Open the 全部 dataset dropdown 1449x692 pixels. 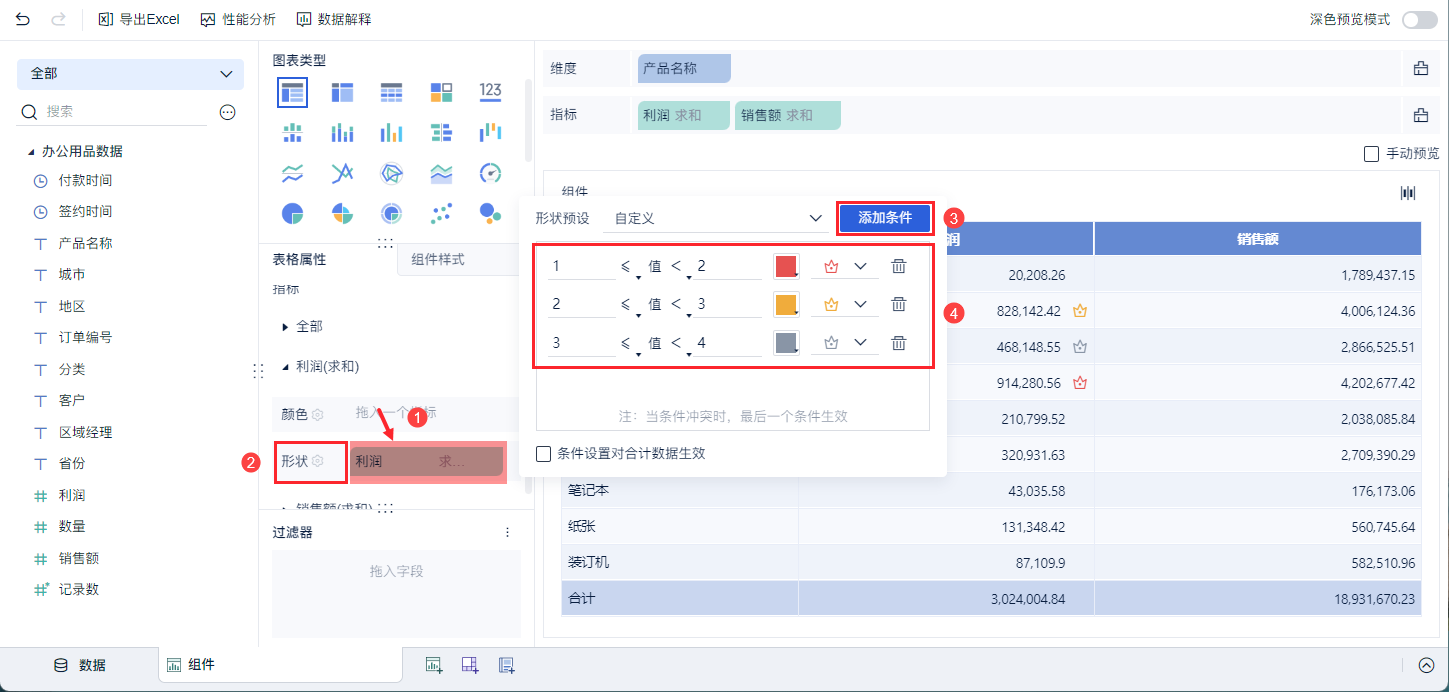pos(130,74)
